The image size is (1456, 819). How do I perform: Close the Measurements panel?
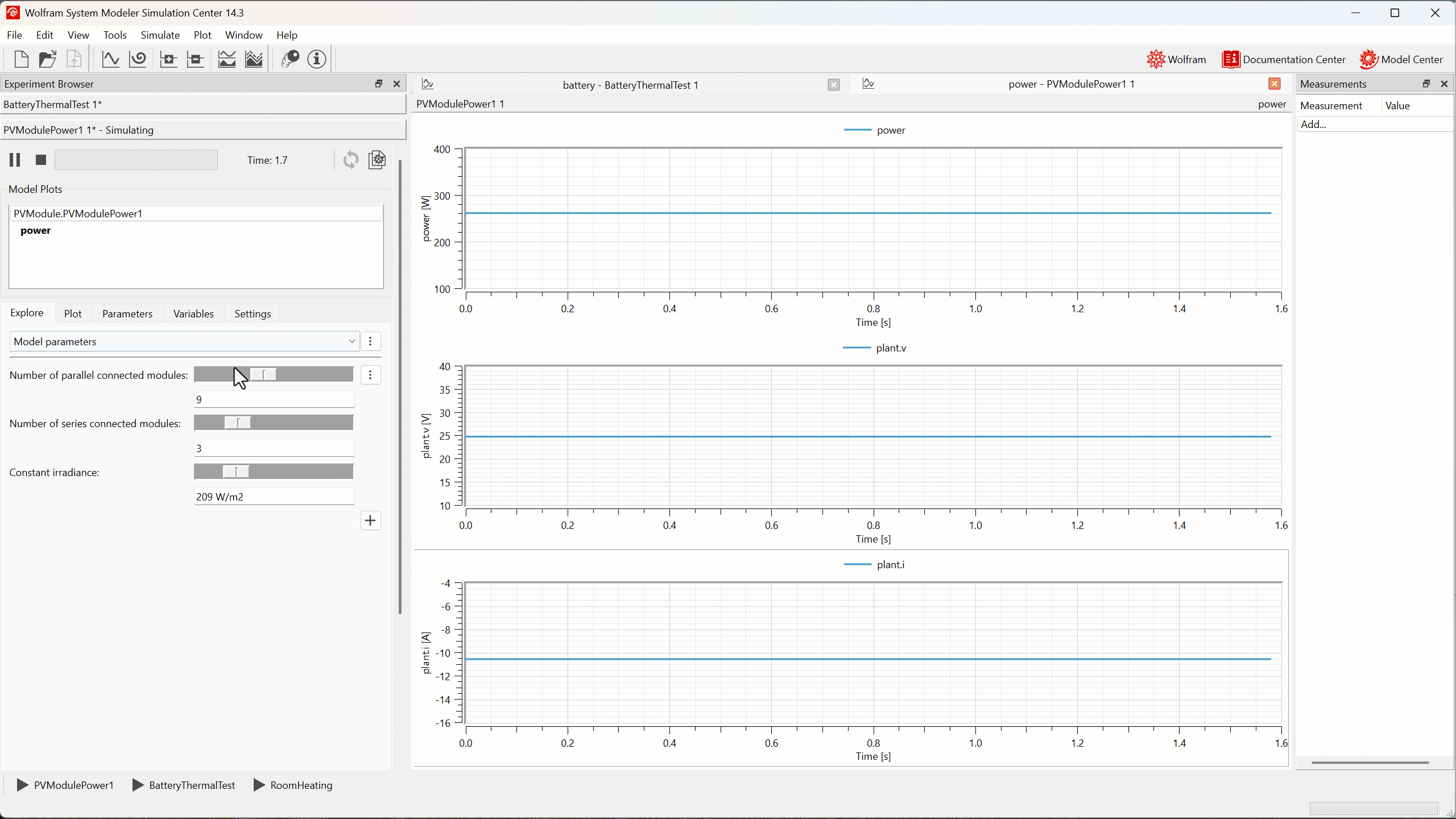(1444, 84)
